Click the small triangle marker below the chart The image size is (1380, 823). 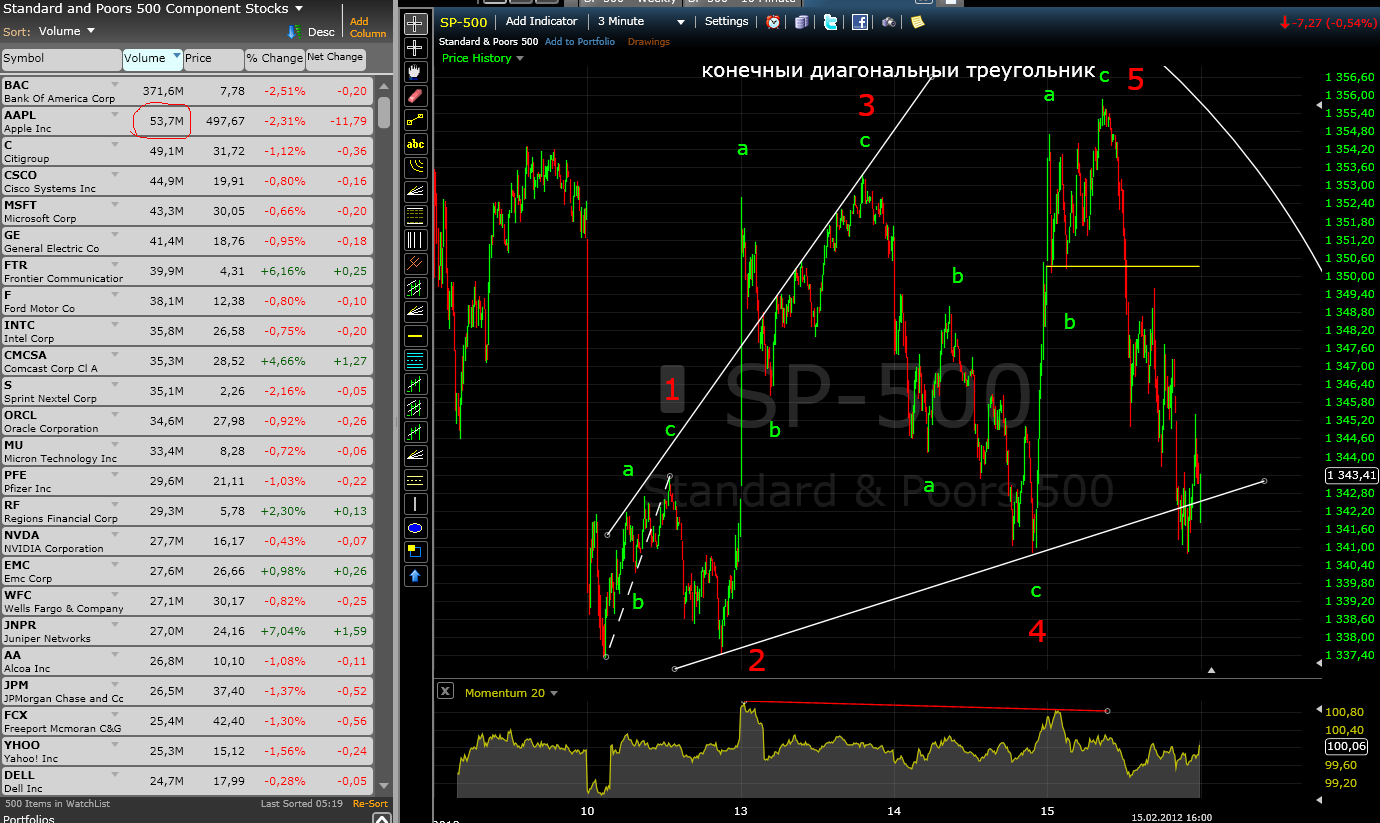point(1211,670)
